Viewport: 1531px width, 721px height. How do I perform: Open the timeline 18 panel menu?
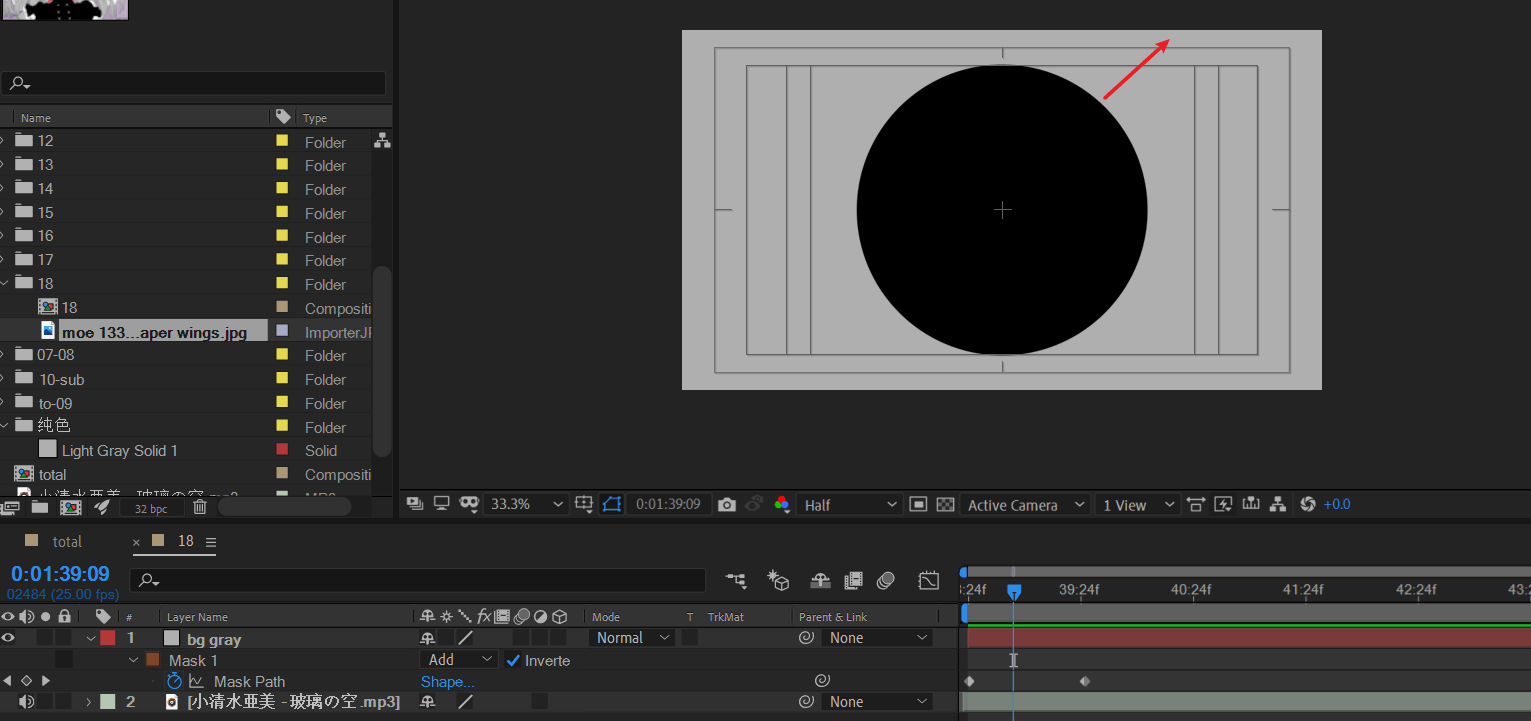tap(211, 541)
